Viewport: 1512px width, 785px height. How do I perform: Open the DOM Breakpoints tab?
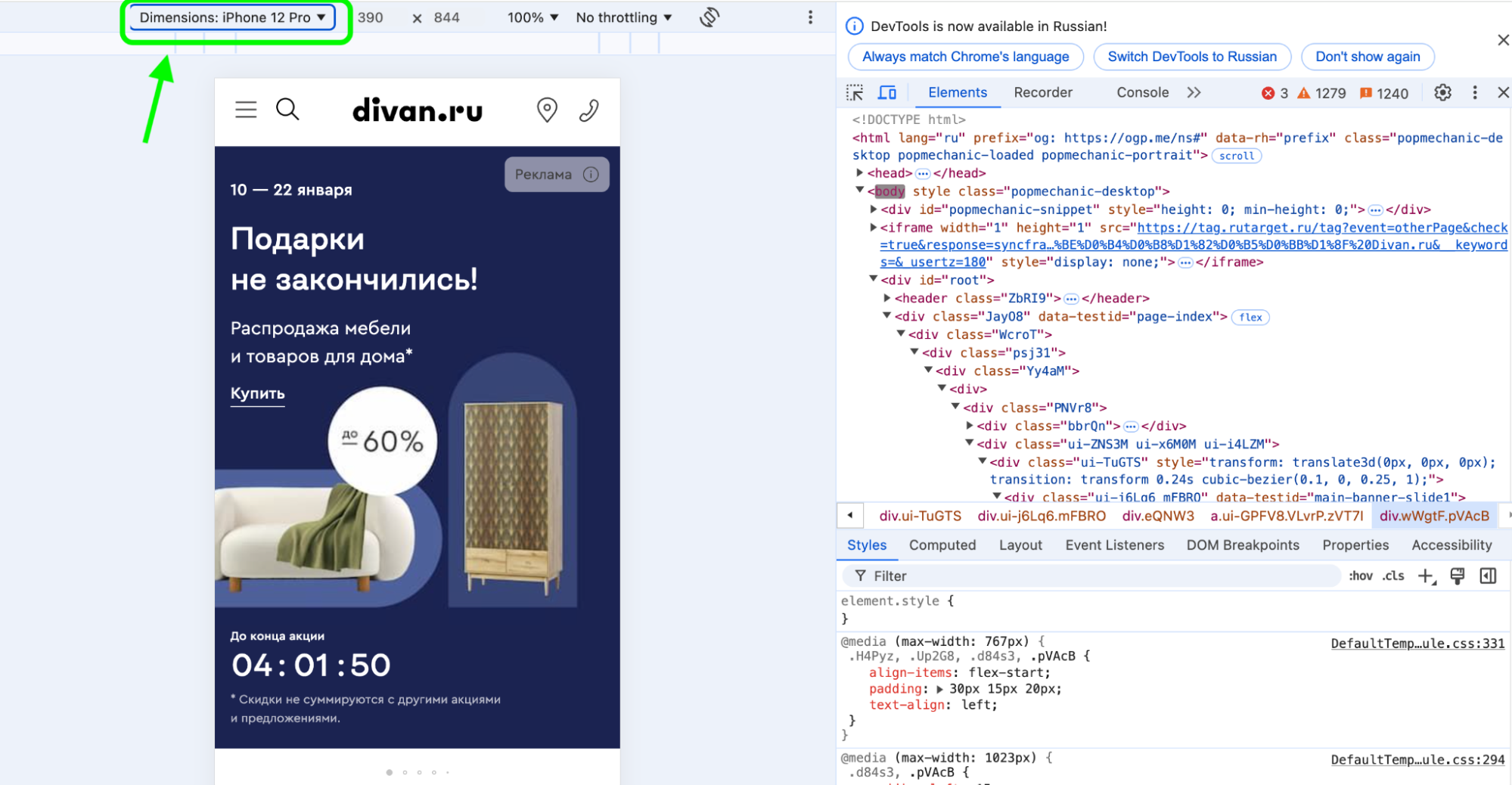coord(1243,545)
